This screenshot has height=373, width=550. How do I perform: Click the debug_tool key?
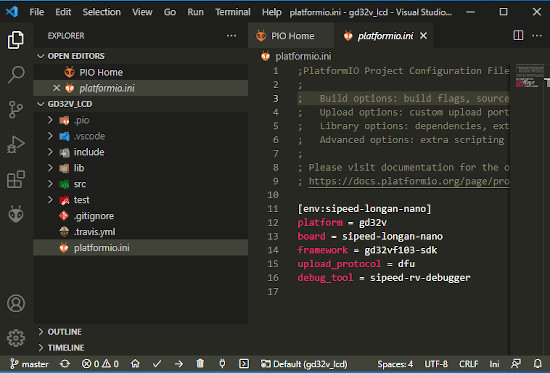325,278
